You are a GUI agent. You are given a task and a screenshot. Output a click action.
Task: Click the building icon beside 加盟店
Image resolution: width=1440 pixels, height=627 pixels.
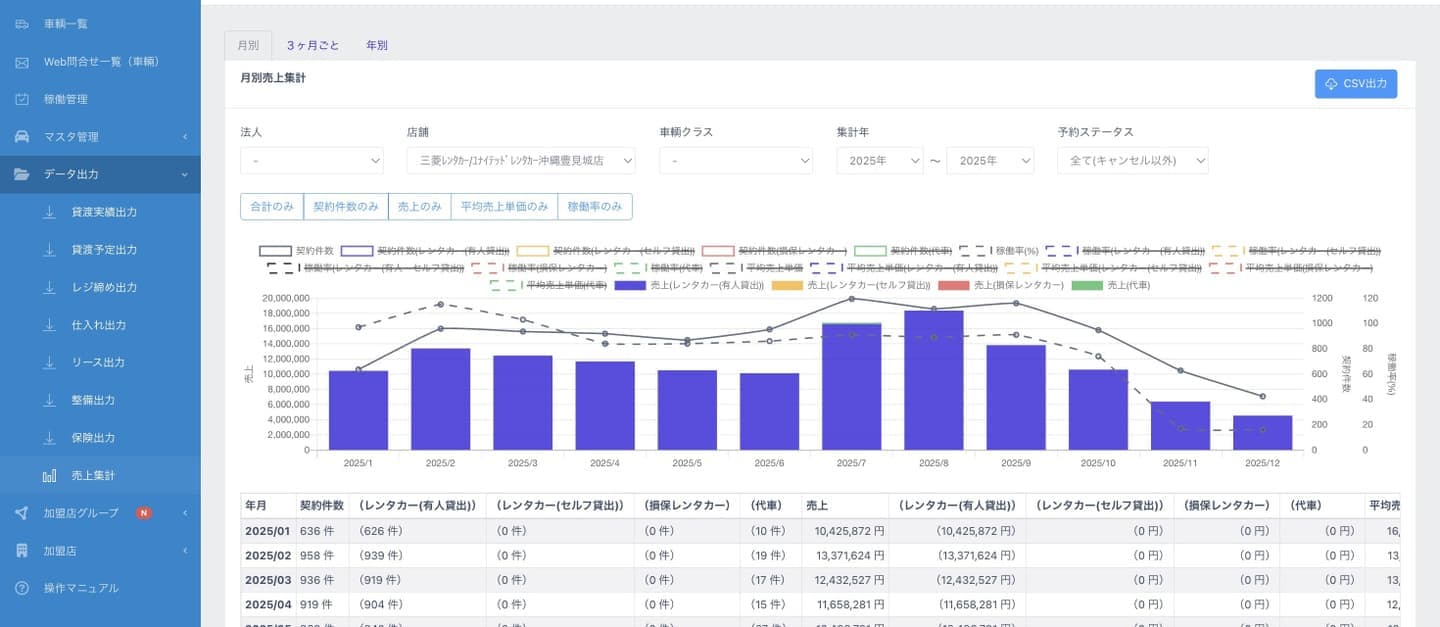[x=22, y=550]
